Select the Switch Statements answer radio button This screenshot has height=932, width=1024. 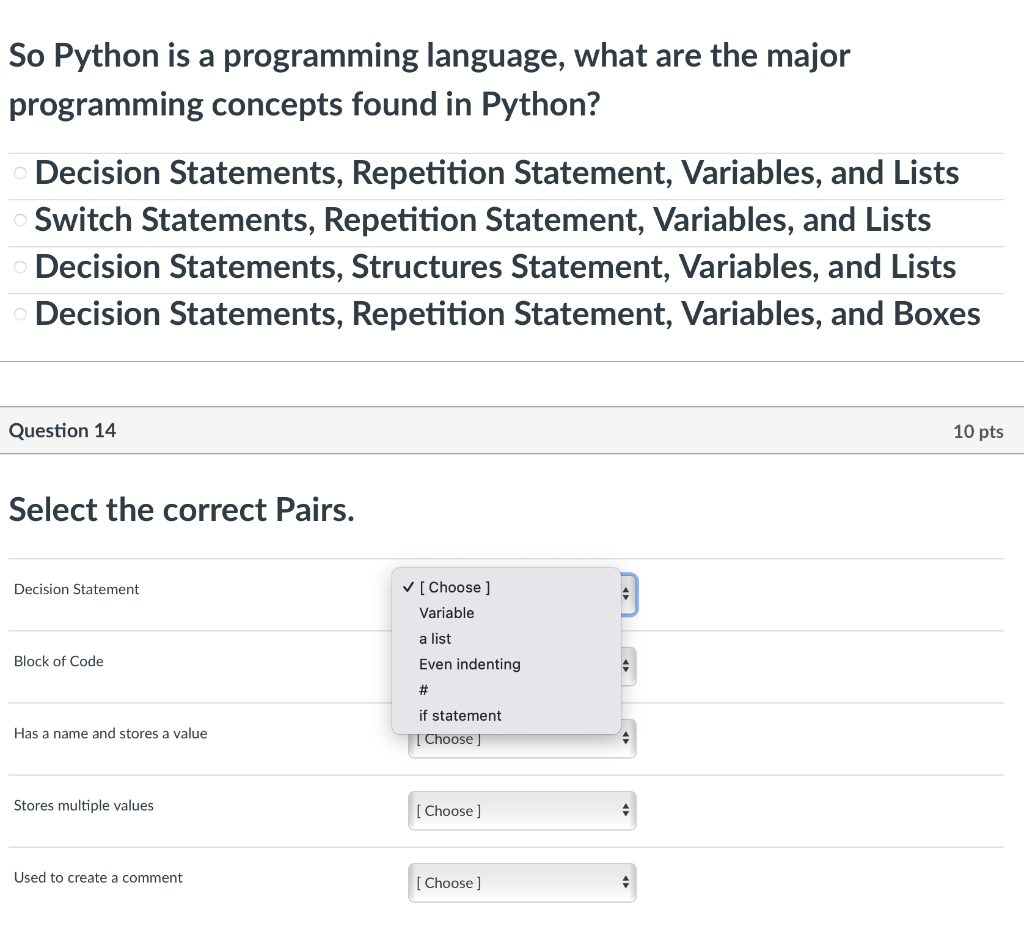click(20, 220)
